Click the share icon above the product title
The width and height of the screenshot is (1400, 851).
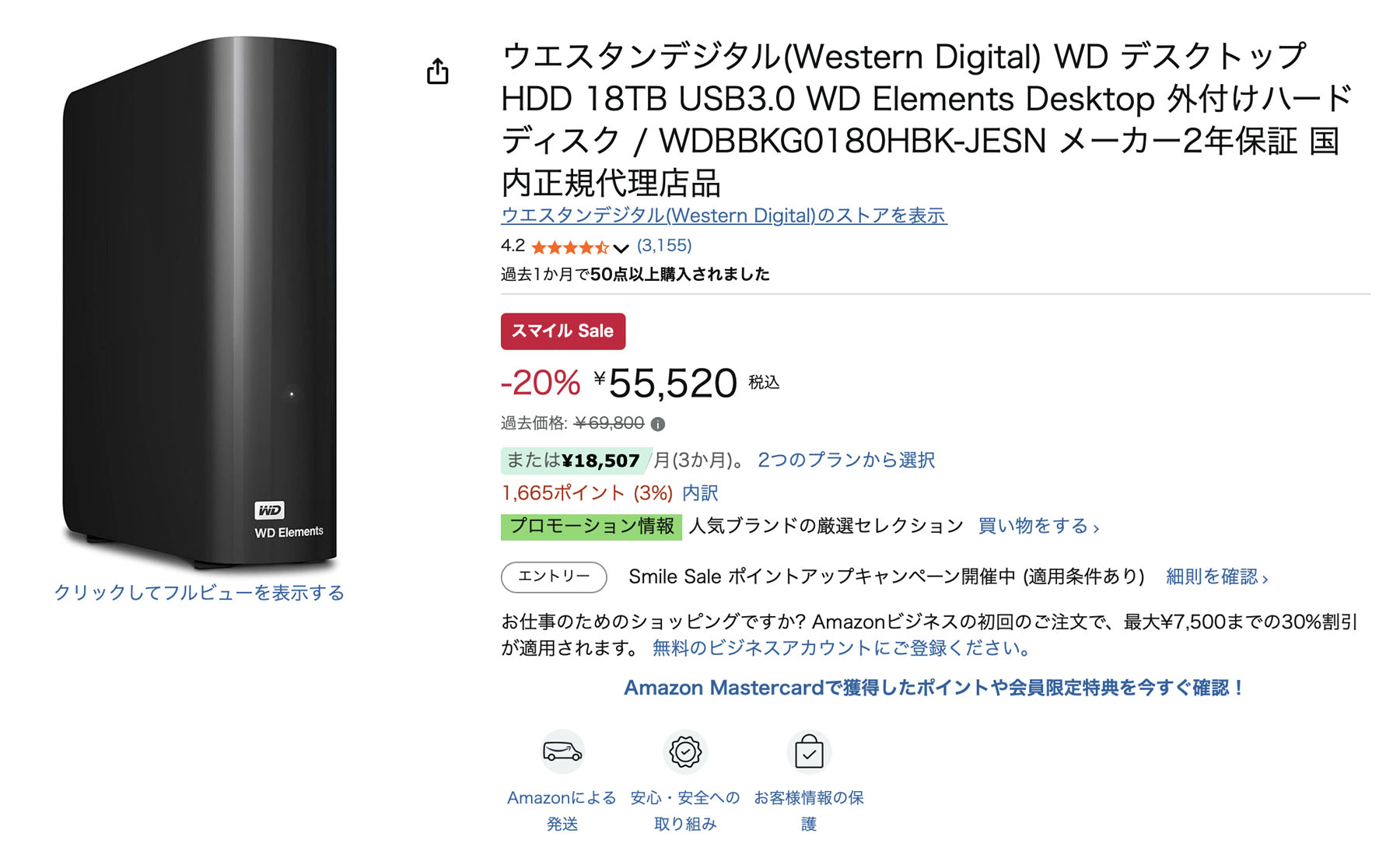pyautogui.click(x=439, y=72)
